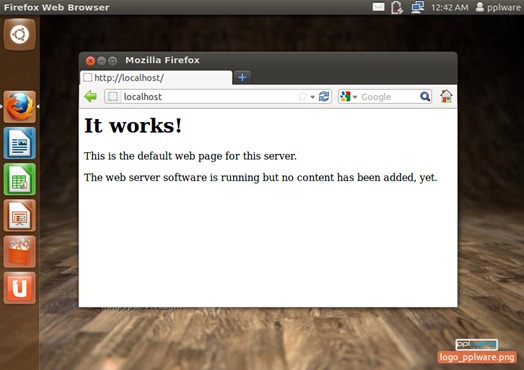Screen dimensions: 524x370
Task: Go back using the green arrow
Action: pyautogui.click(x=91, y=97)
